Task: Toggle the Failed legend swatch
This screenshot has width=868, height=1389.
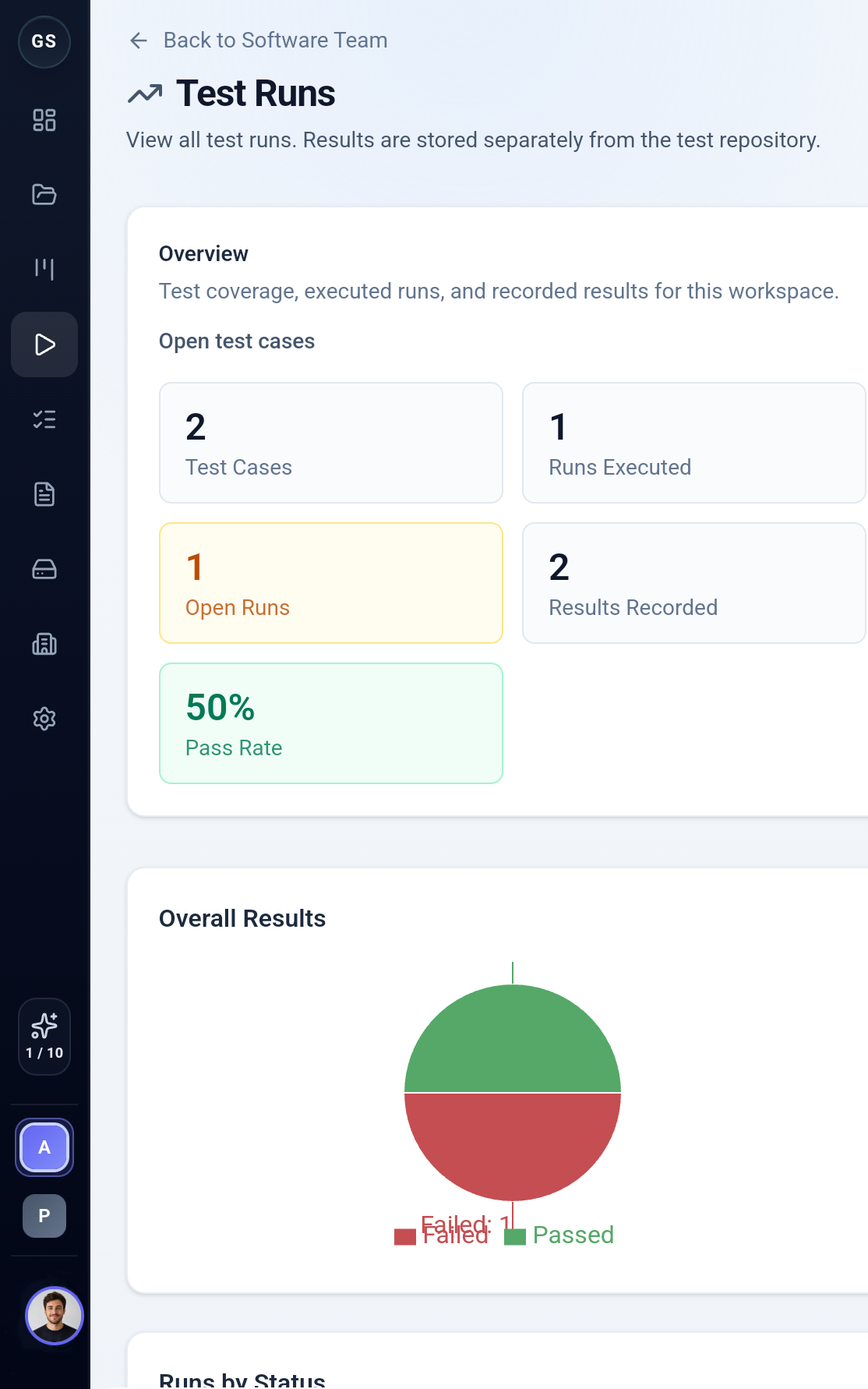Action: coord(405,1237)
